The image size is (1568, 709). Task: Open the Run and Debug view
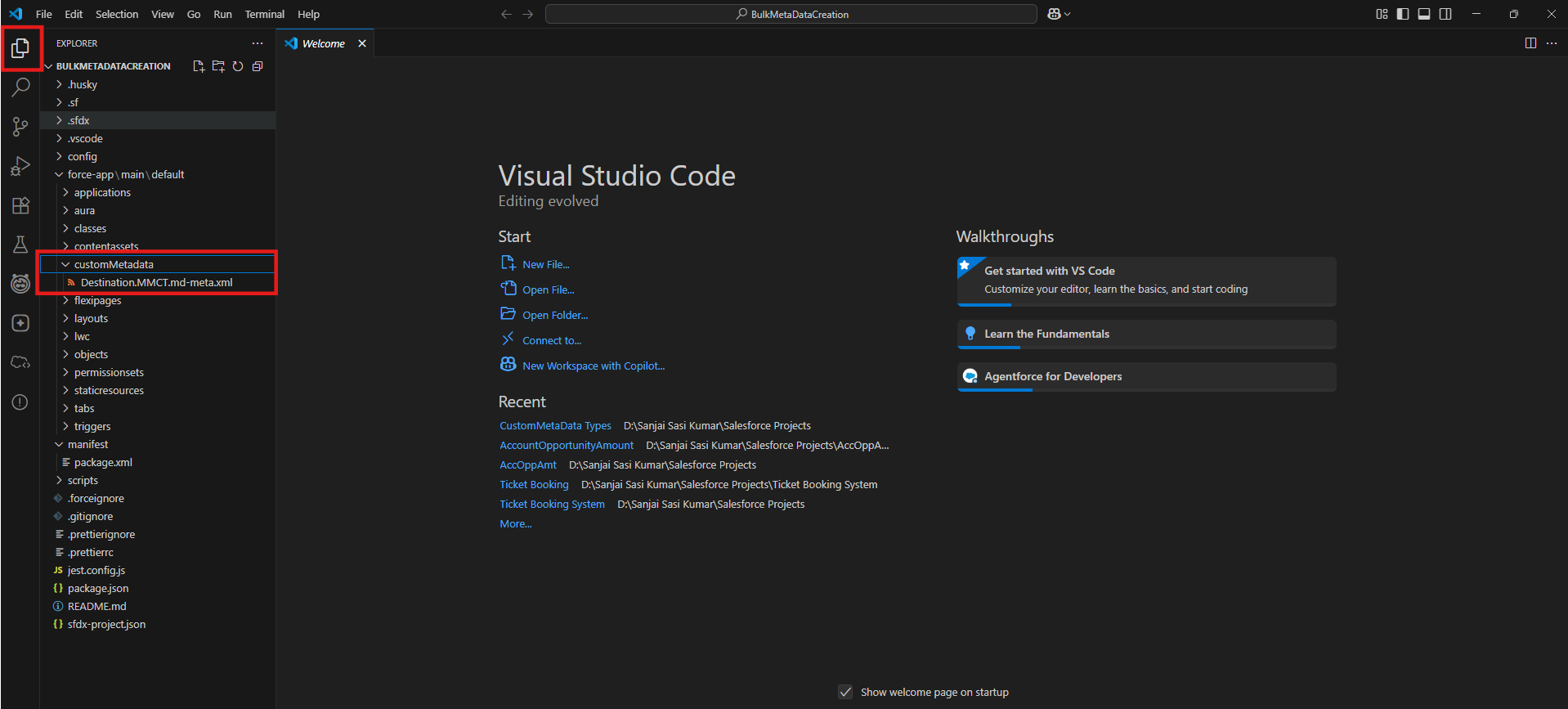tap(20, 166)
